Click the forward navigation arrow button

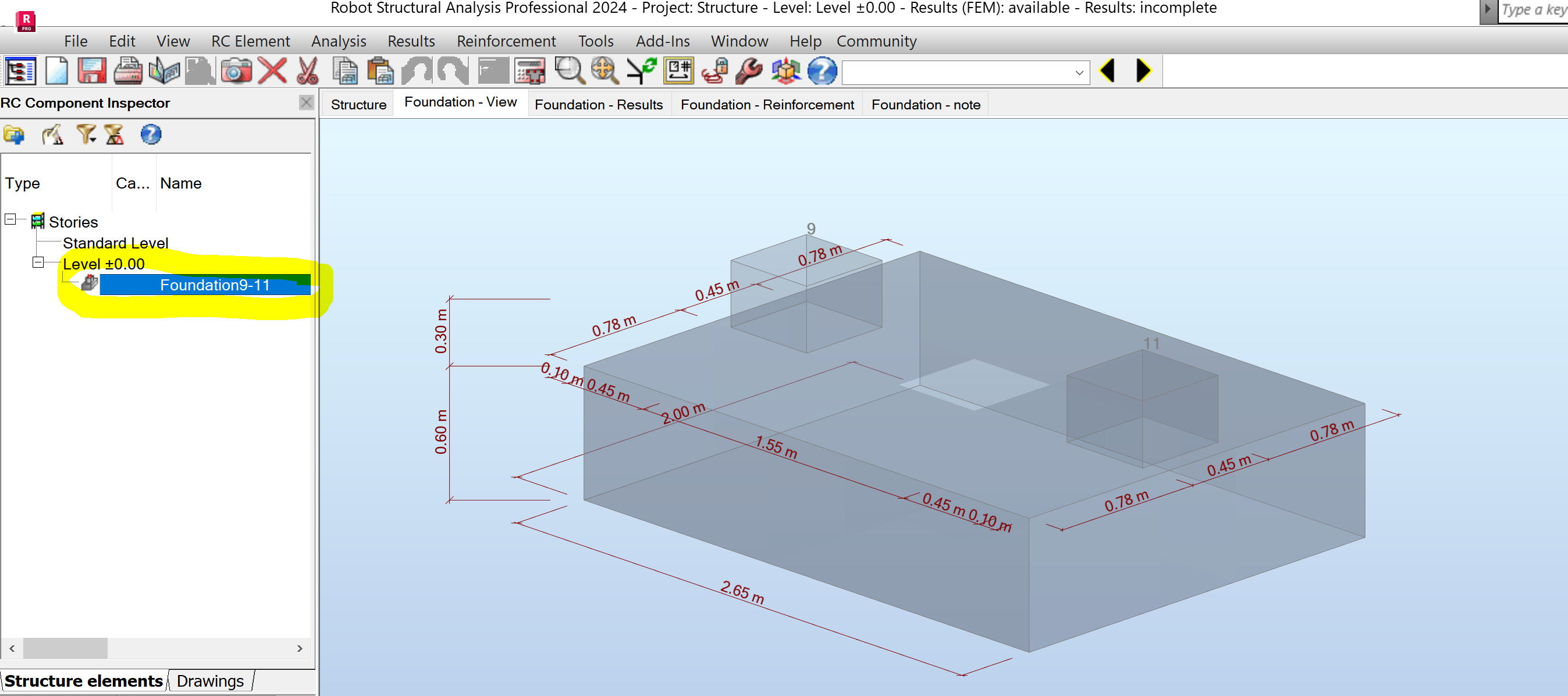point(1141,70)
